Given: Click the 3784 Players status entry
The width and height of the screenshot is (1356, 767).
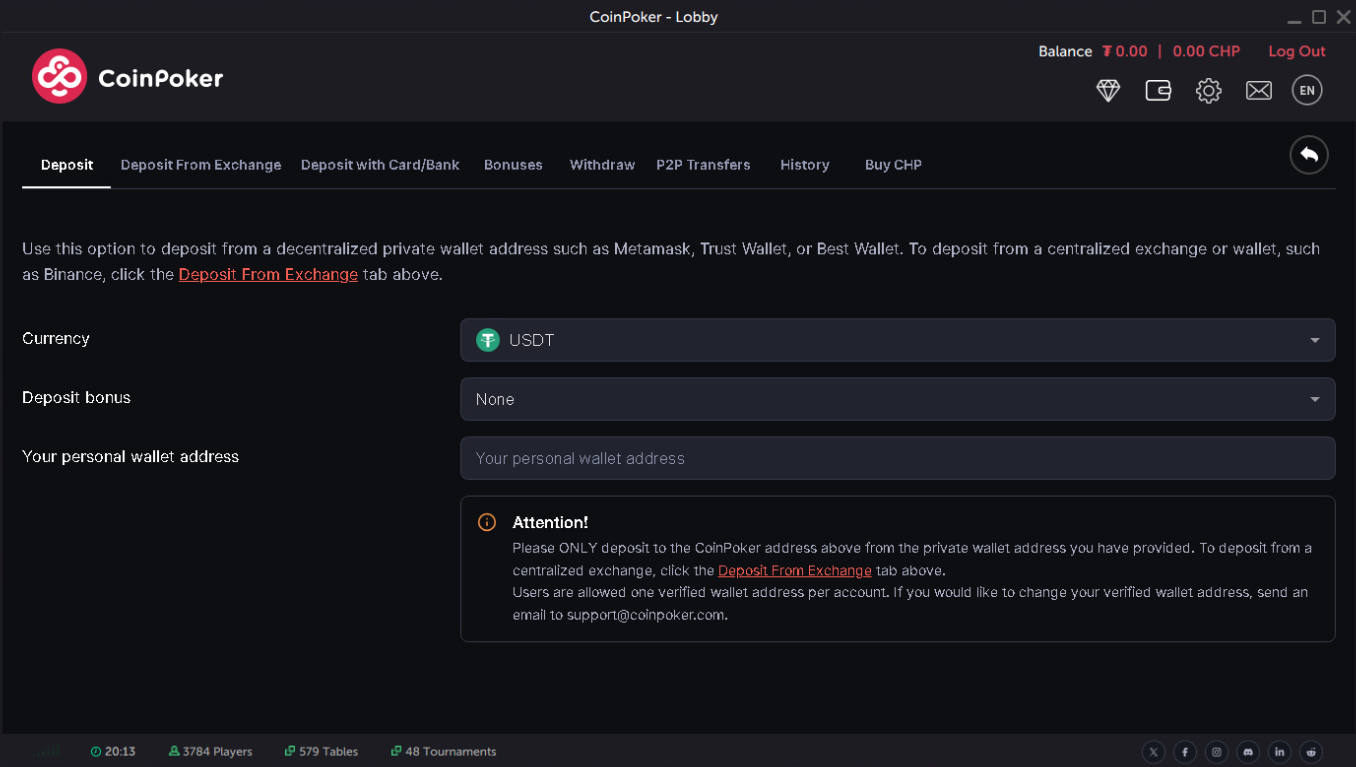Looking at the screenshot, I should (210, 752).
